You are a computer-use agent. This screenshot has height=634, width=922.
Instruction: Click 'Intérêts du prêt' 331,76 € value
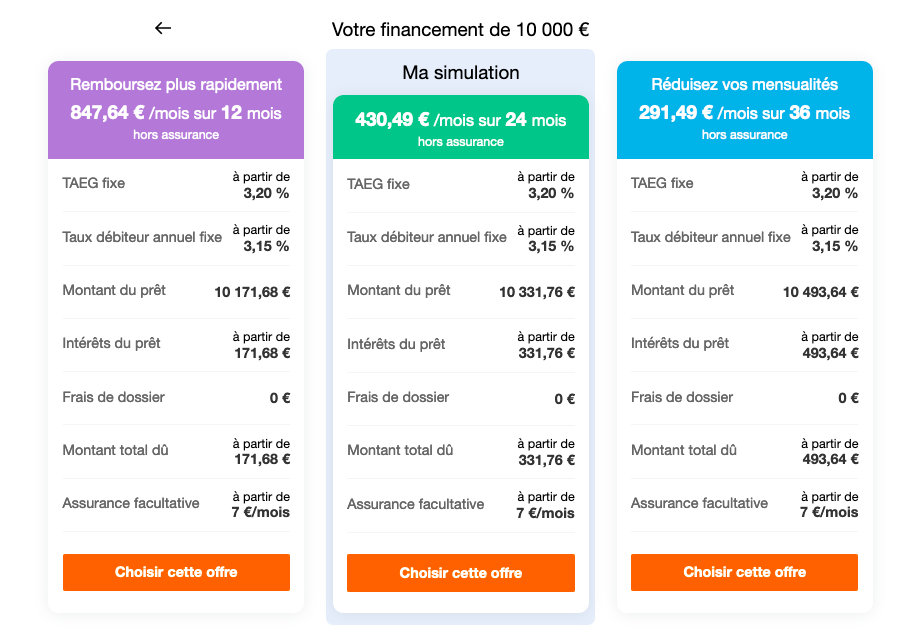pos(546,353)
